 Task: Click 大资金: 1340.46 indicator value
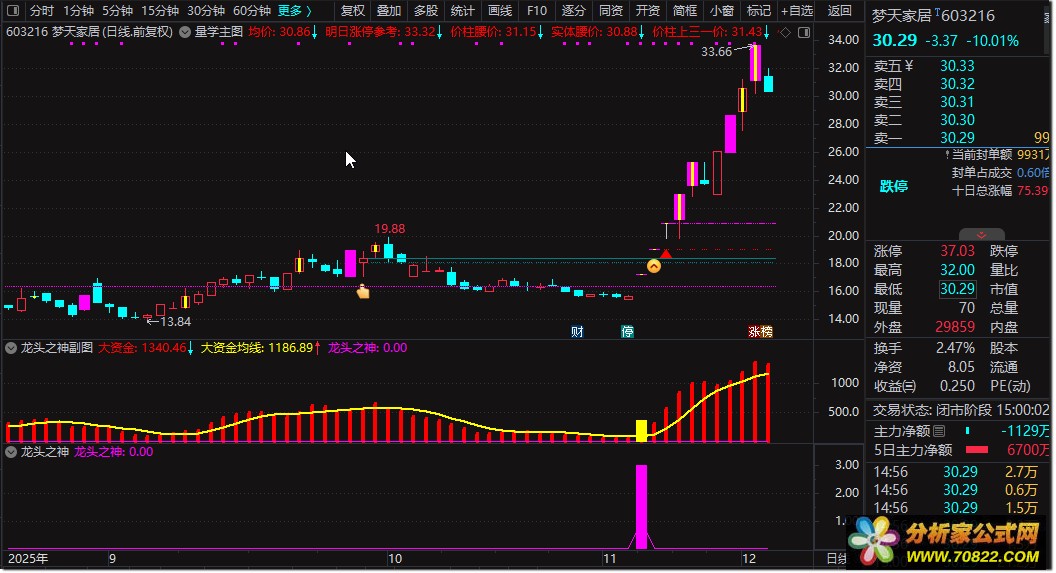pyautogui.click(x=142, y=348)
